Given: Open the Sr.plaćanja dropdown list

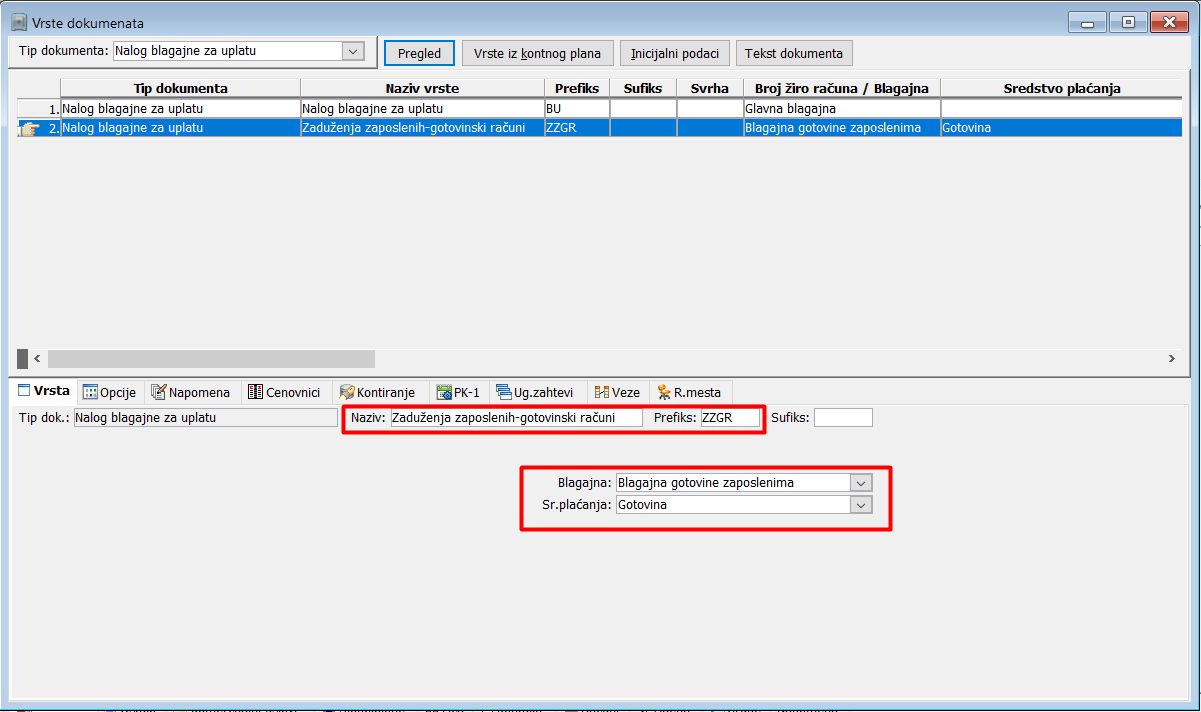Looking at the screenshot, I should [861, 505].
